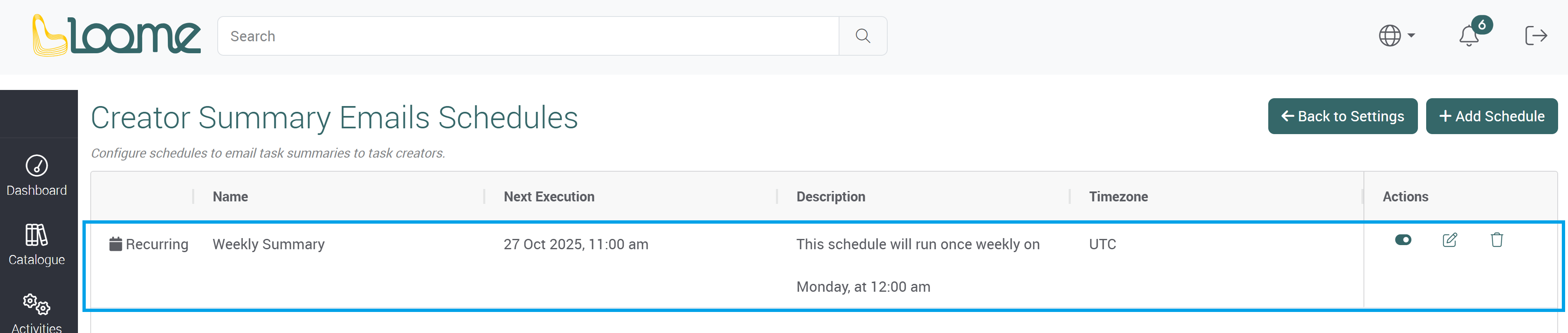Click Back to Settings
1568x333 pixels.
1343,116
